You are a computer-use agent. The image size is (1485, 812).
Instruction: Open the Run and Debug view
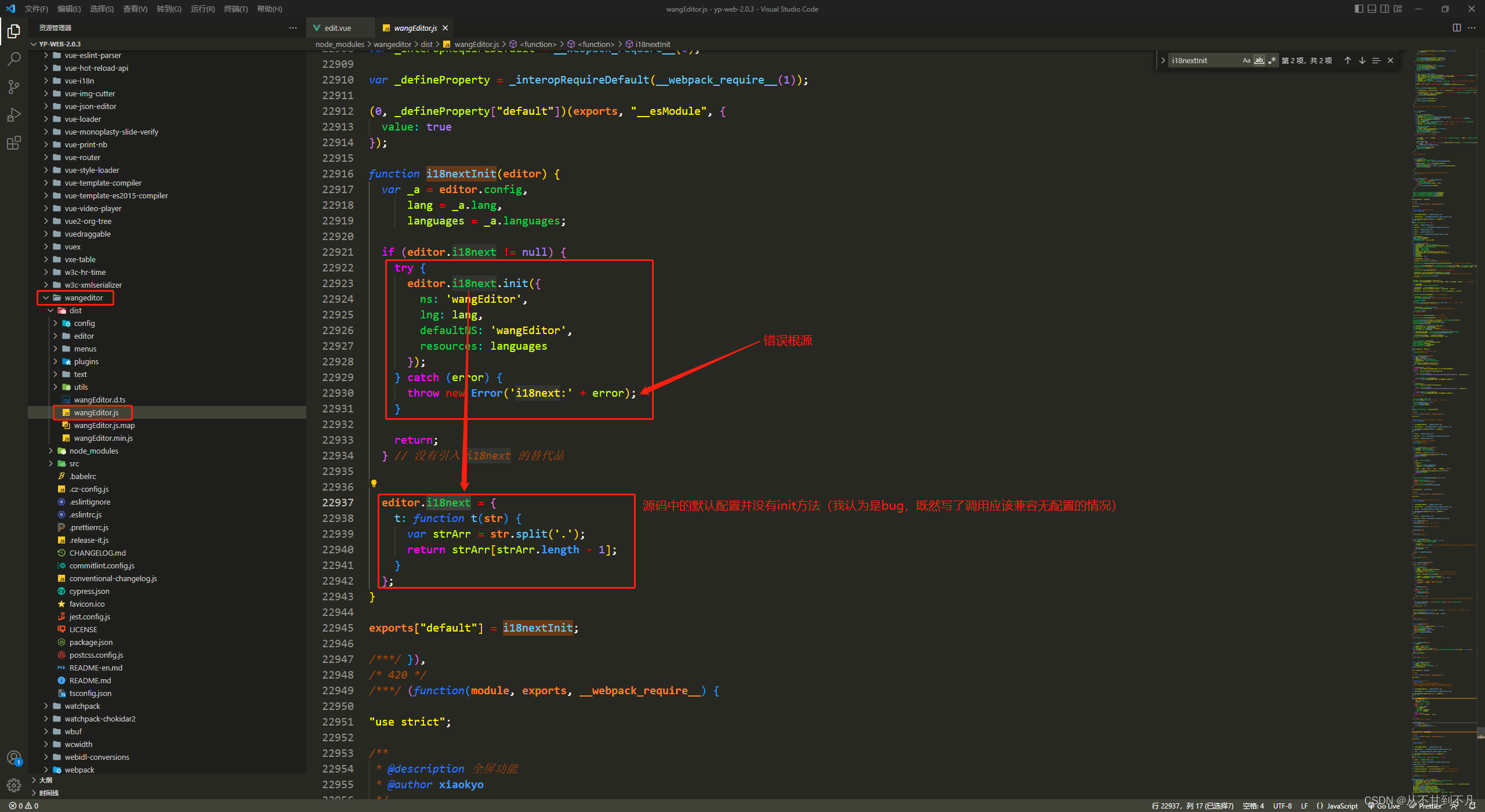click(14, 114)
